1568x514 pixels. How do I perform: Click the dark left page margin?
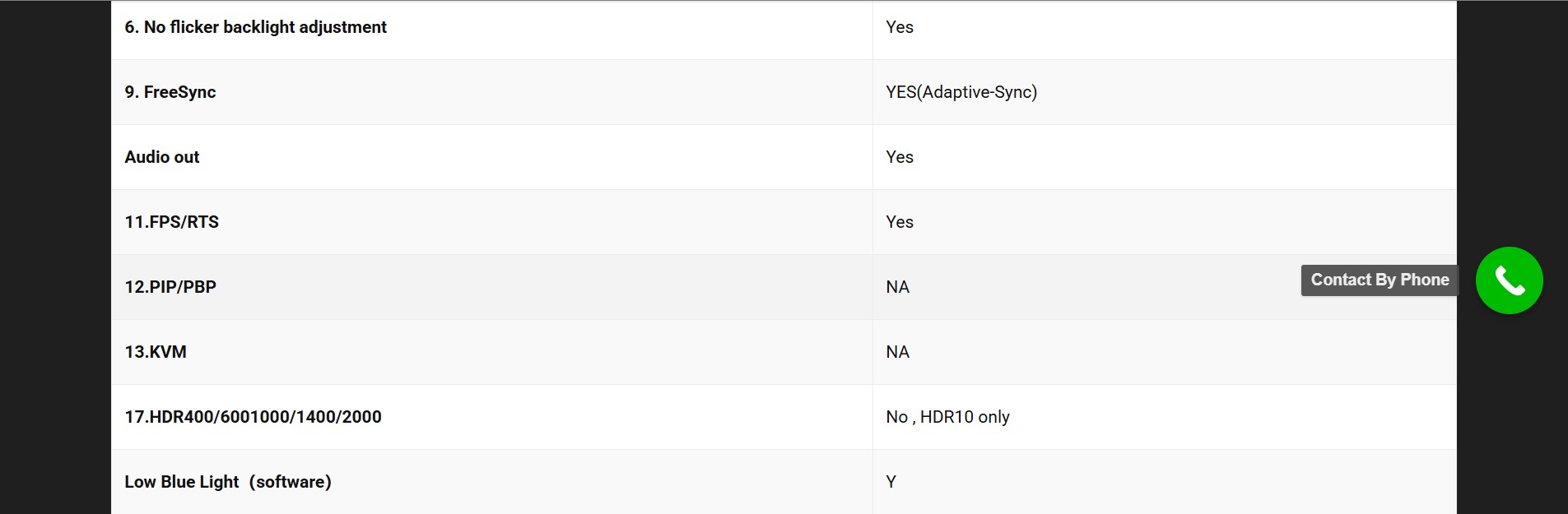[x=55, y=257]
